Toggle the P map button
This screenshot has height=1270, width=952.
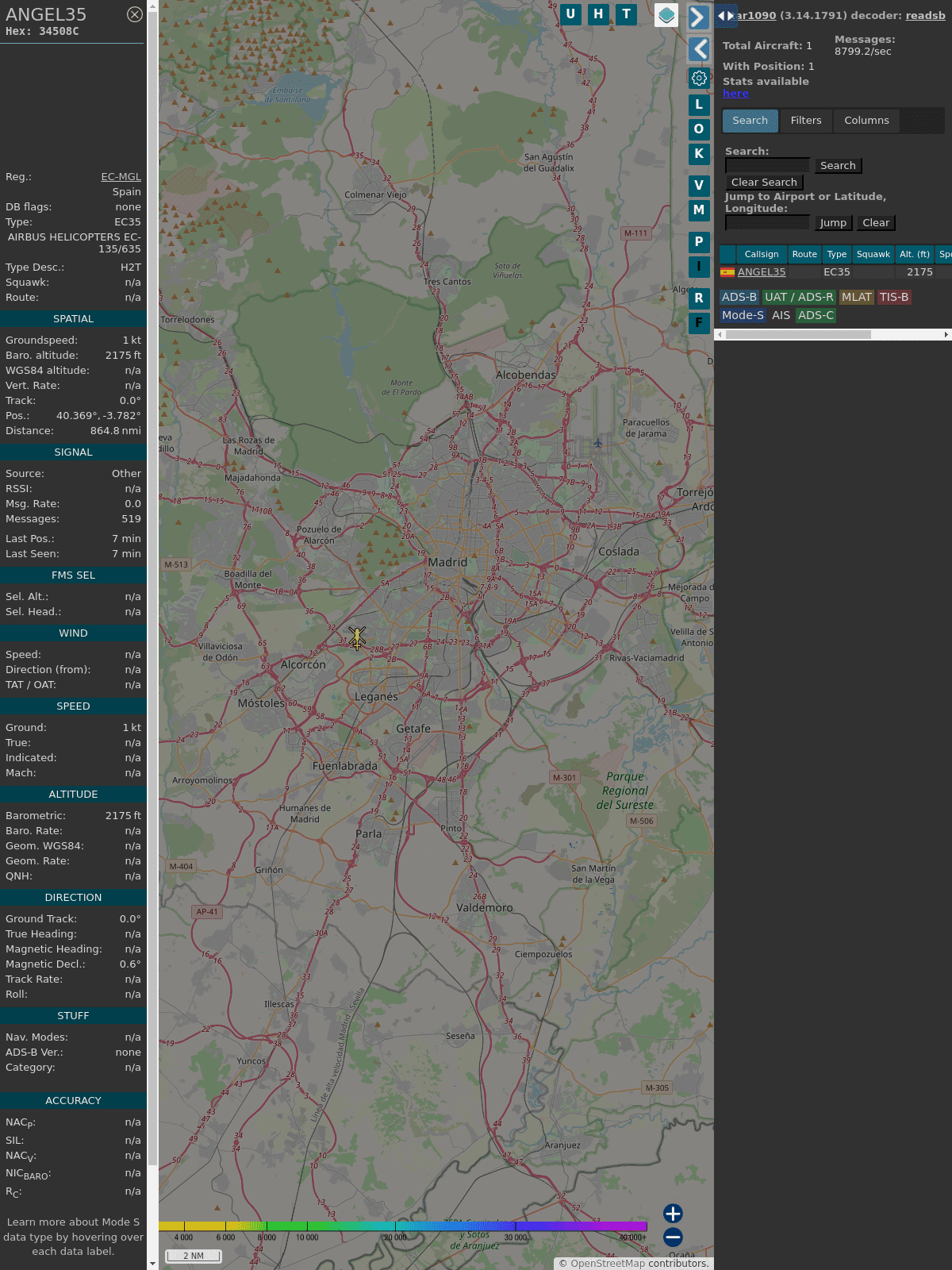pos(699,242)
